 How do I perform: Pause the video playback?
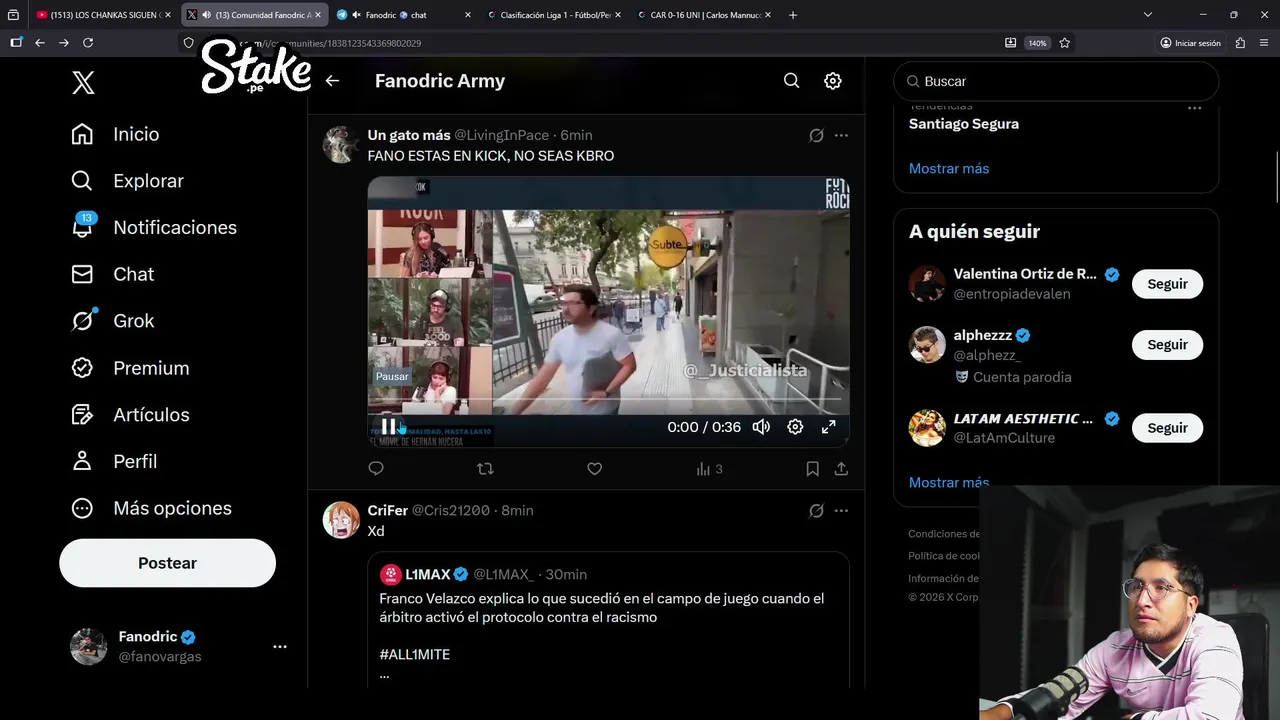(x=388, y=427)
